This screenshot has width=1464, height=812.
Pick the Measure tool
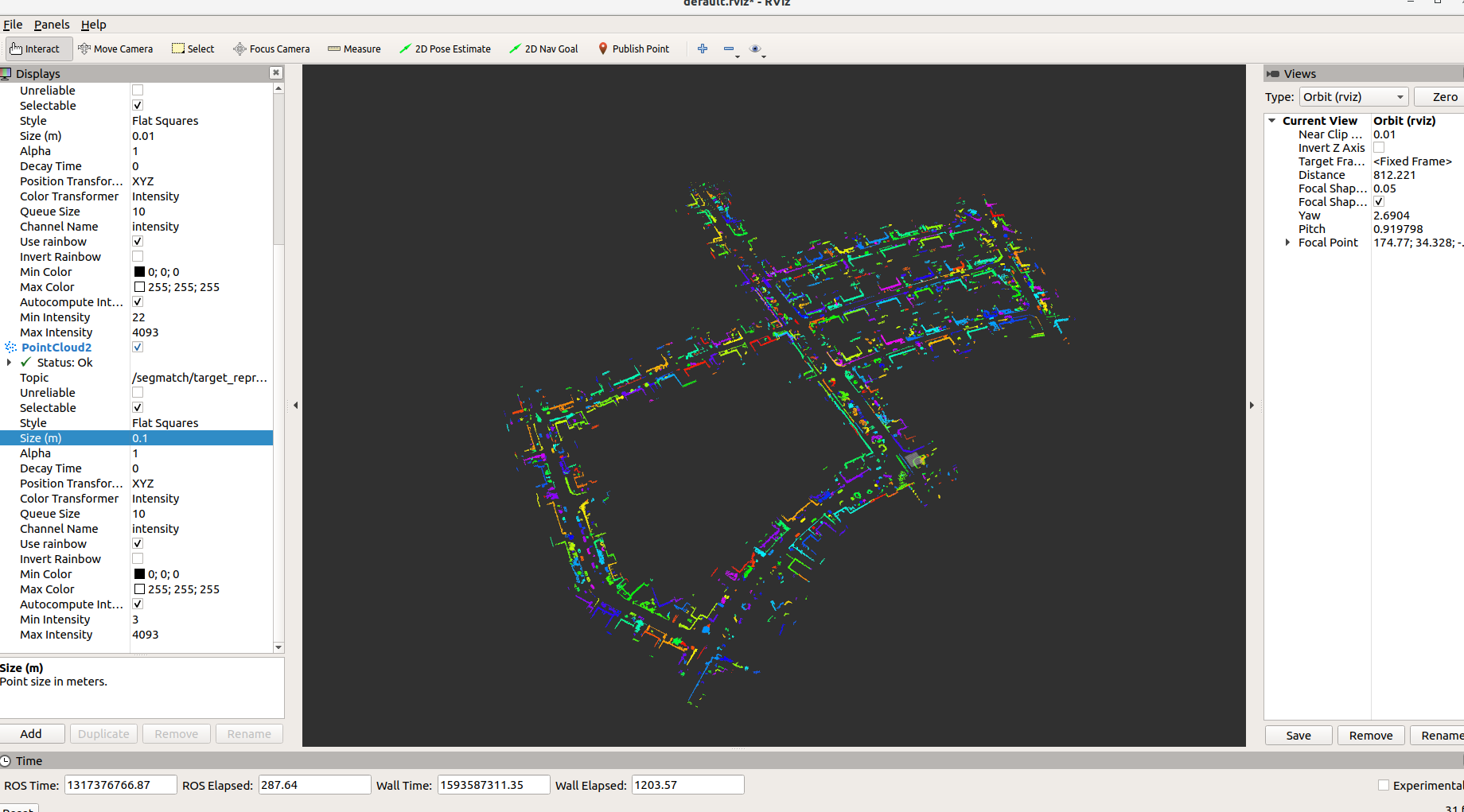pyautogui.click(x=354, y=49)
